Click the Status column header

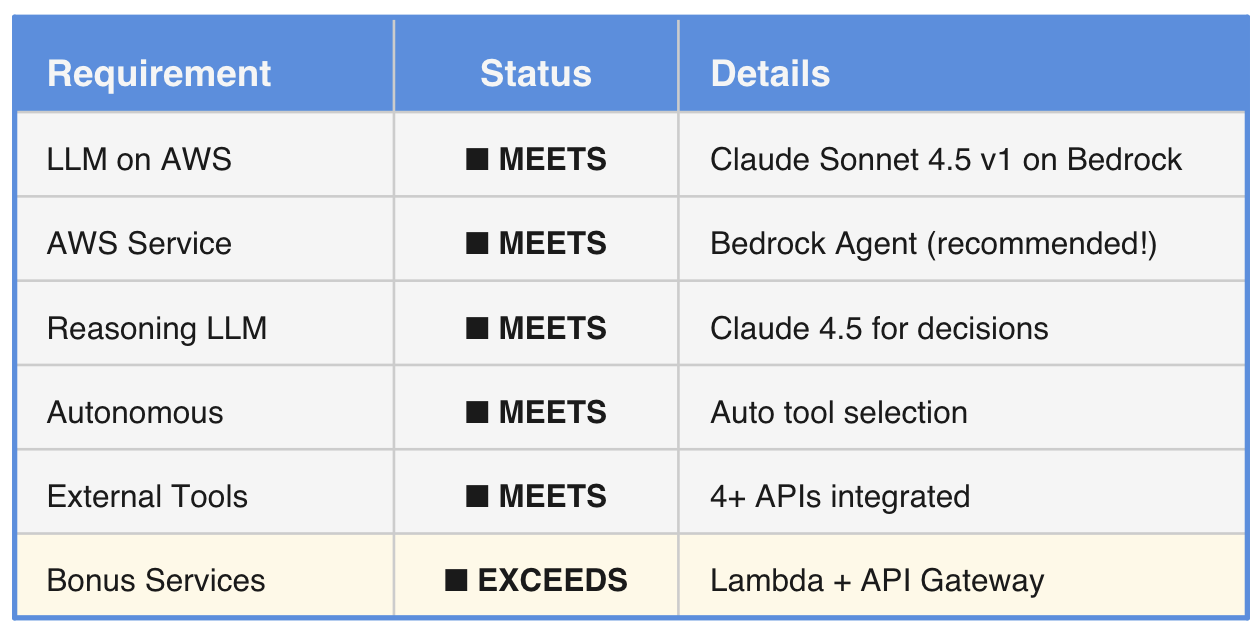pos(535,74)
